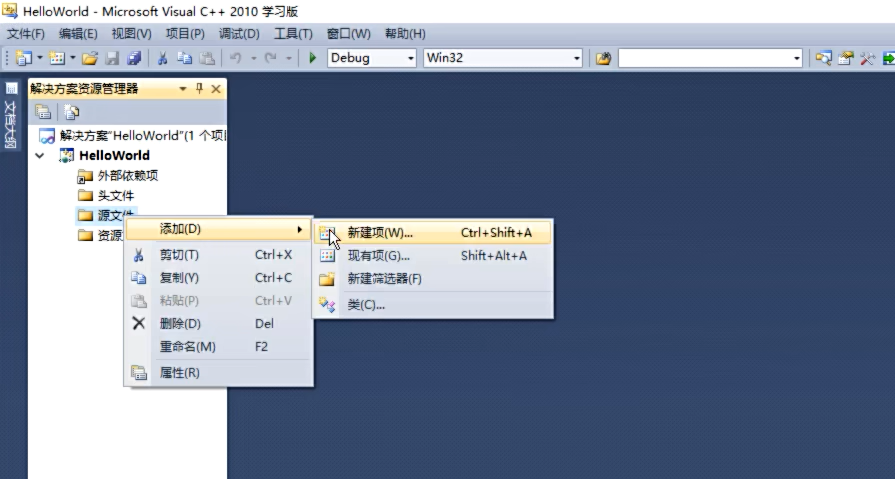Click the properties icon beside 属性(R)
895x479 pixels.
pyautogui.click(x=139, y=373)
